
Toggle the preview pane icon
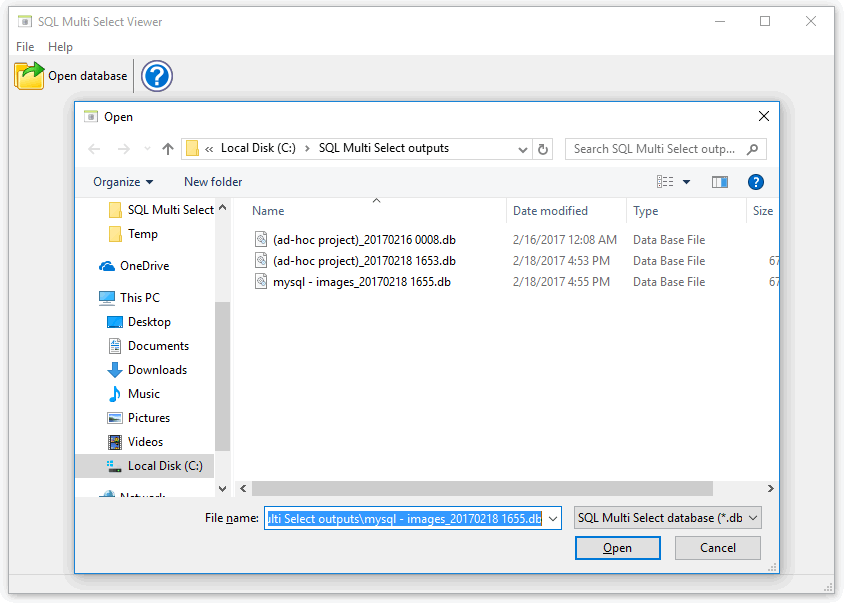point(719,182)
